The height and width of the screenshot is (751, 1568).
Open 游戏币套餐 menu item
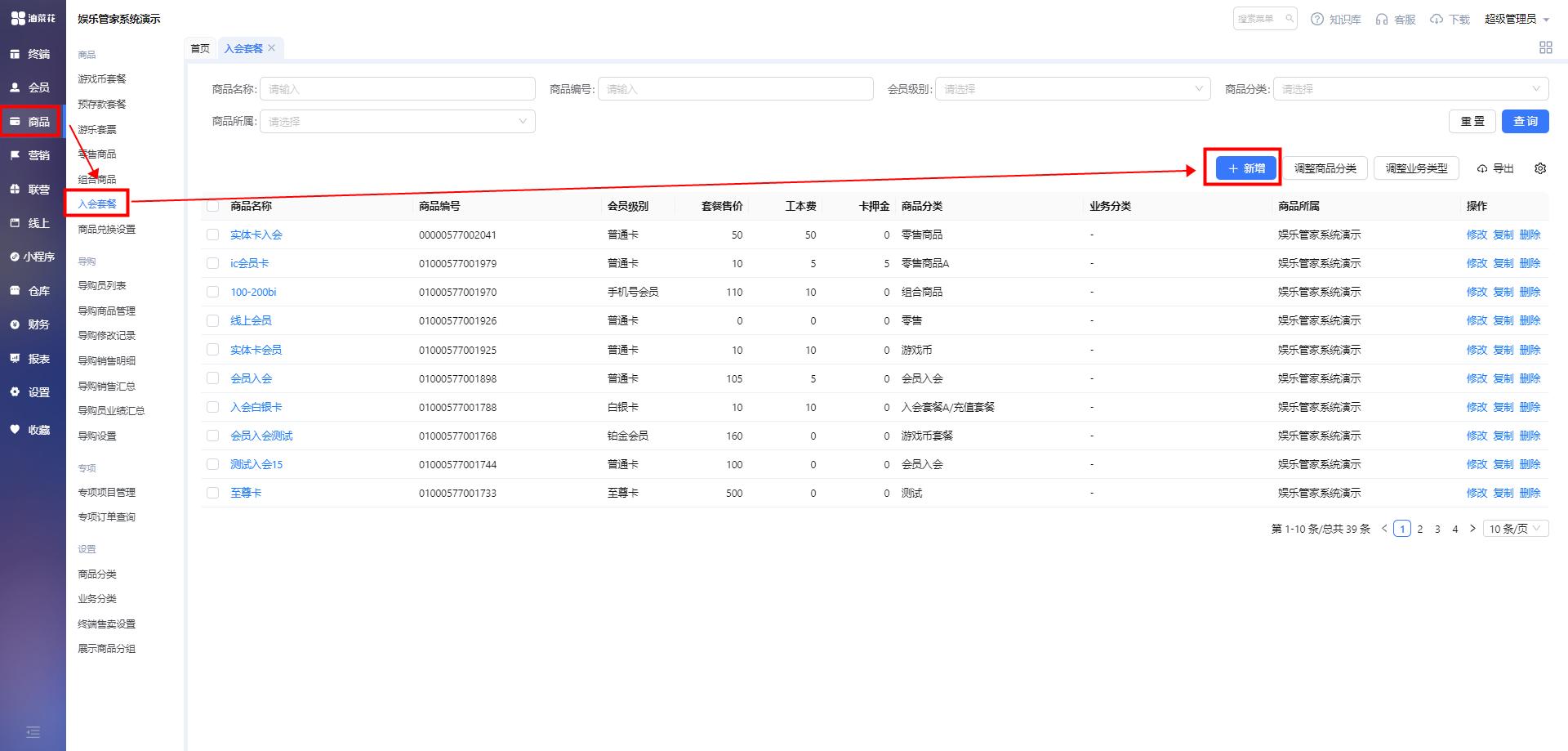point(102,79)
